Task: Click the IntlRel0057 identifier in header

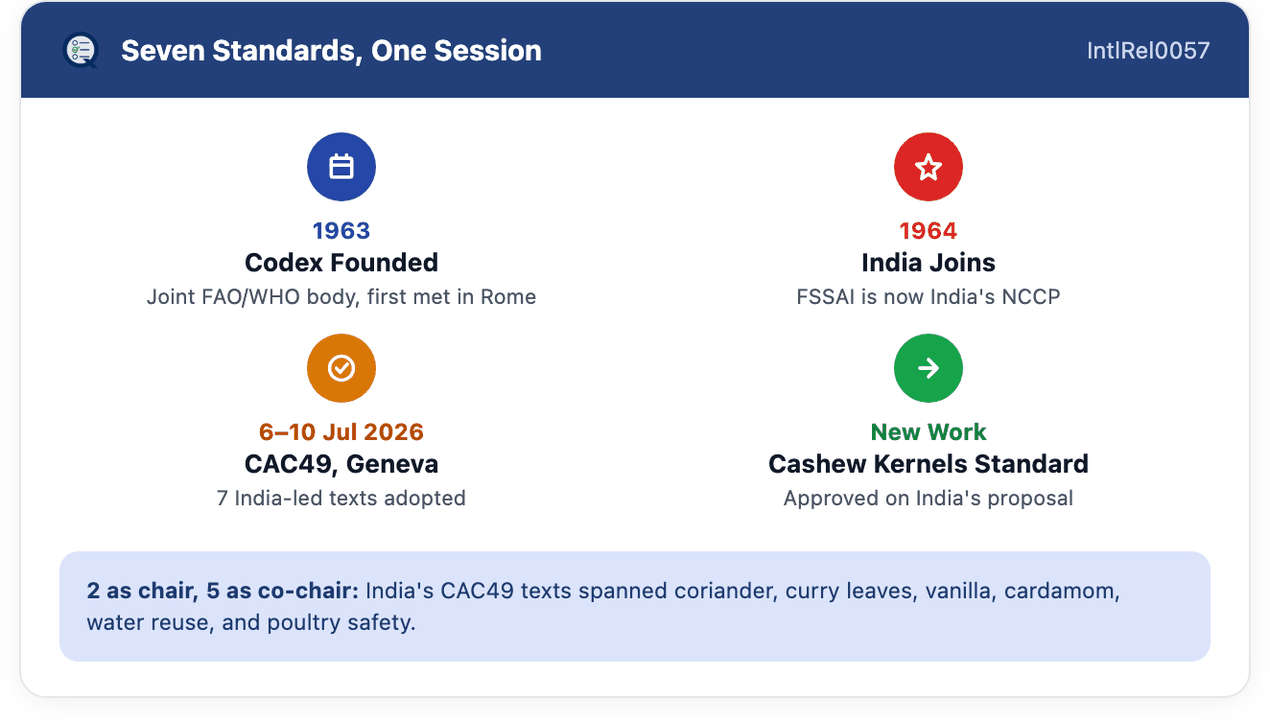Action: 1148,50
